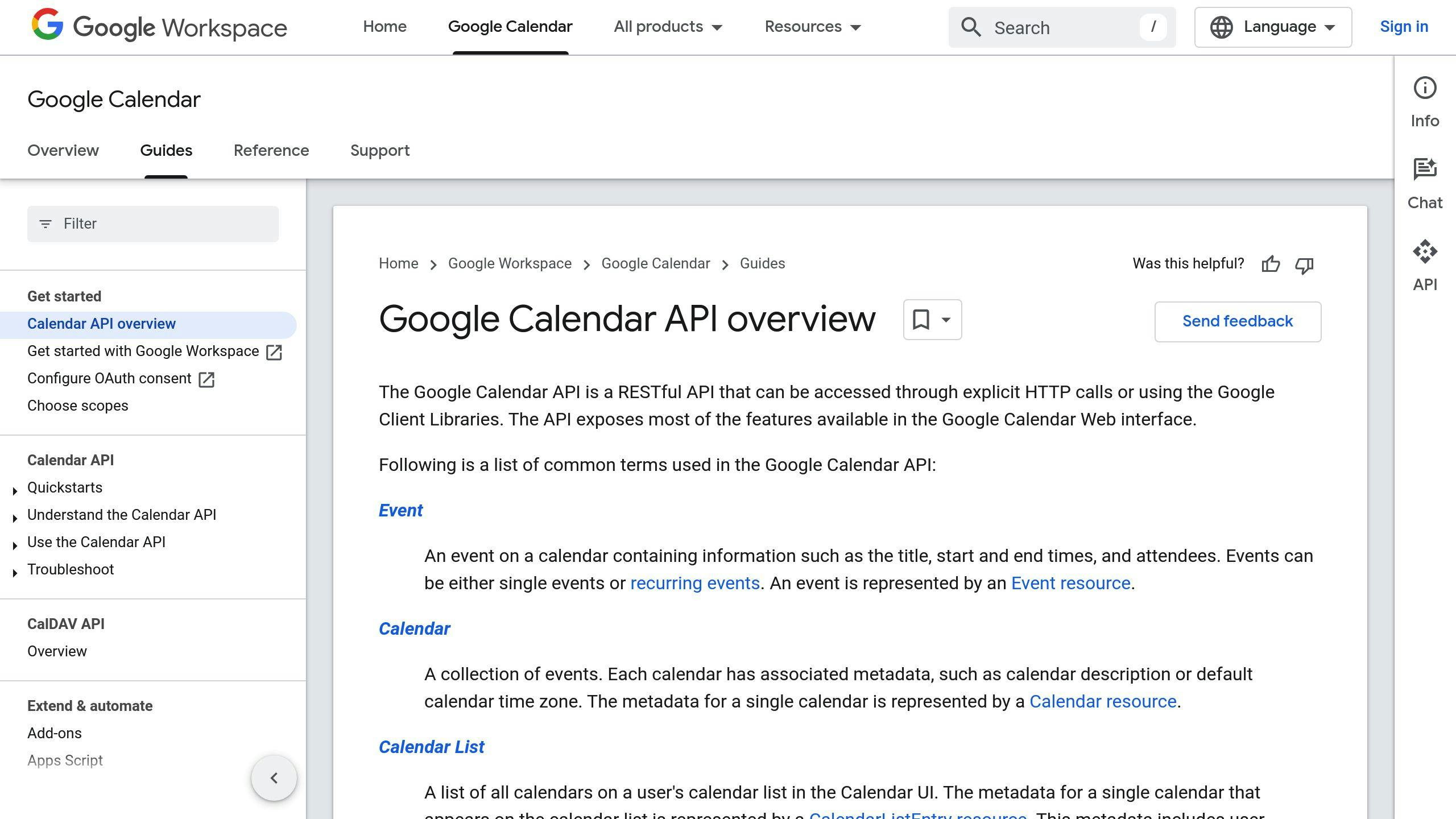Click the bookmark icon beside page title
The width and height of the screenshot is (1456, 819).
[921, 320]
